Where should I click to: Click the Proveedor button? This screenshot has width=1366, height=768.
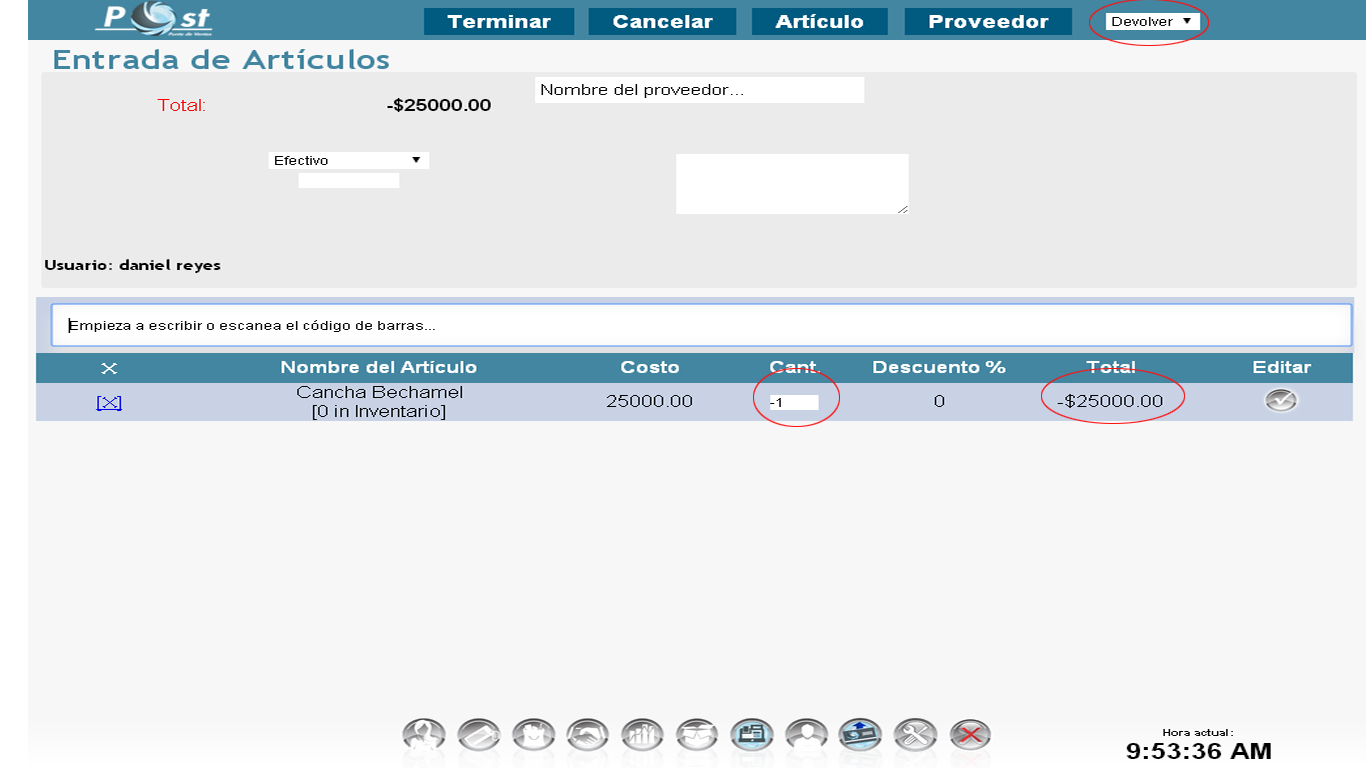pyautogui.click(x=988, y=22)
